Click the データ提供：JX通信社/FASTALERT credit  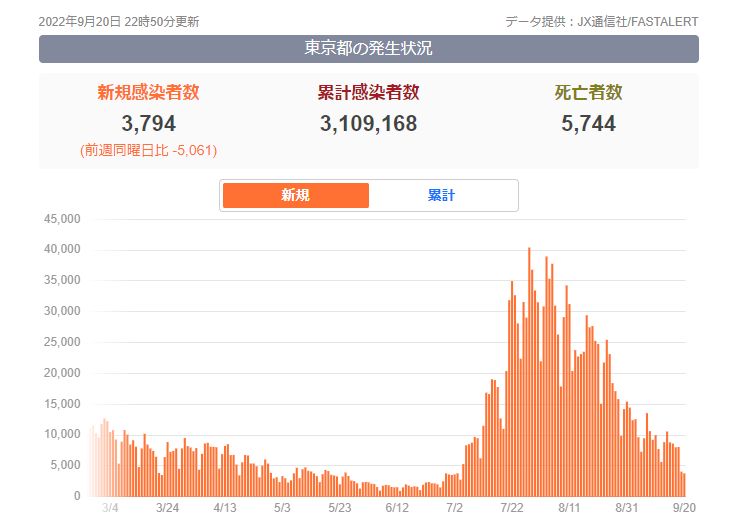602,22
